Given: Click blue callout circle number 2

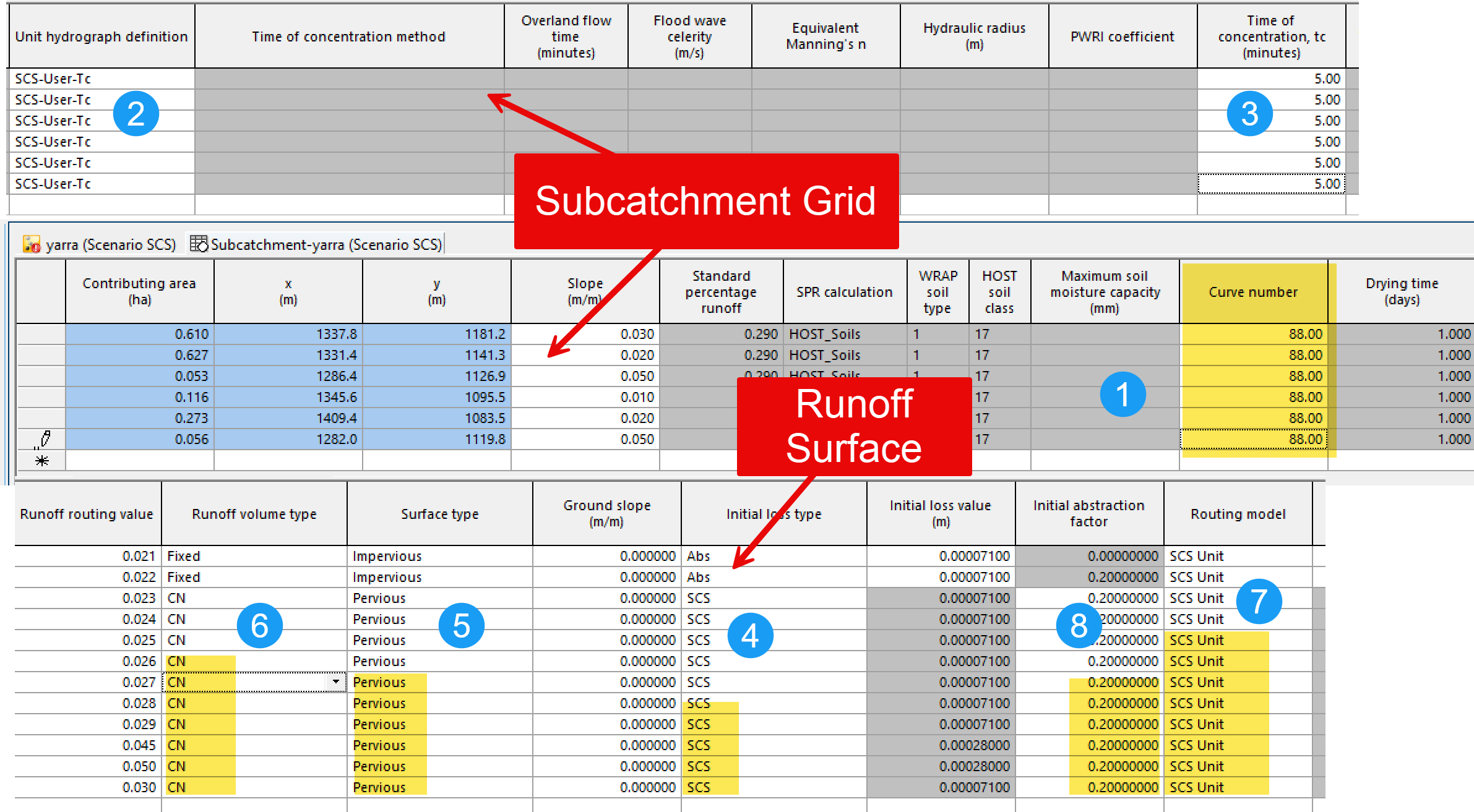Looking at the screenshot, I should [136, 114].
